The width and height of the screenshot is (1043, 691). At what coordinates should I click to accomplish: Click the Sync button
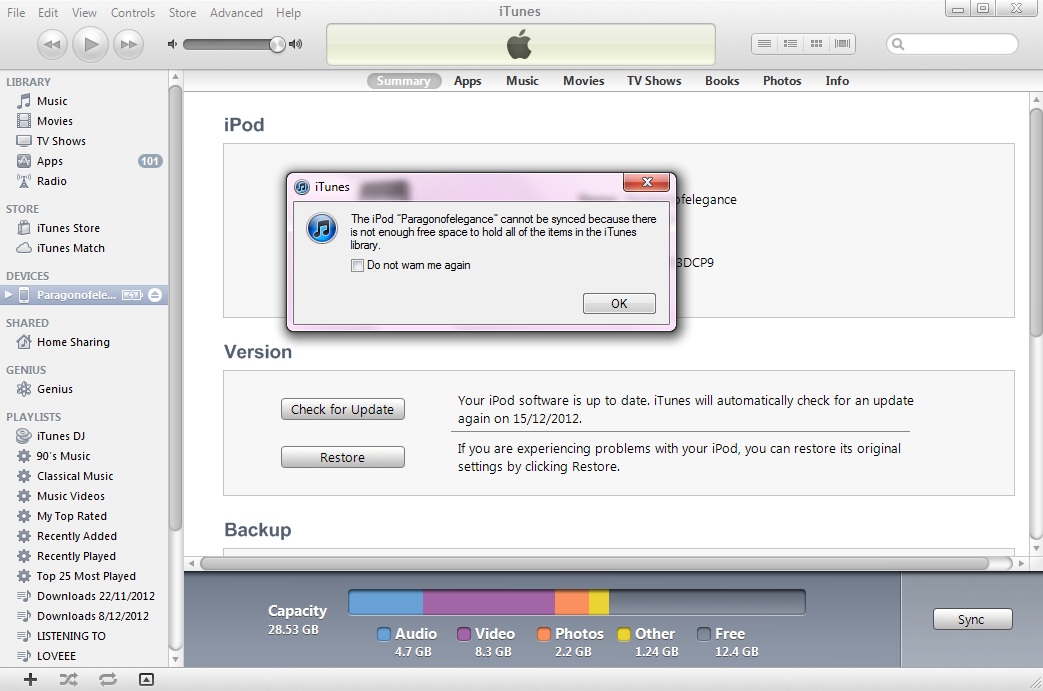[972, 619]
